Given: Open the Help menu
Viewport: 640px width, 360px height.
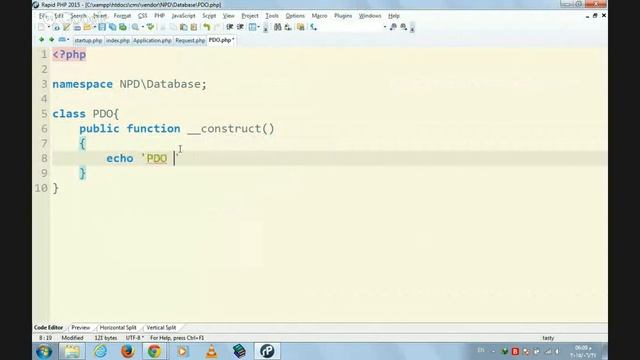Looking at the screenshot, I should tap(393, 16).
